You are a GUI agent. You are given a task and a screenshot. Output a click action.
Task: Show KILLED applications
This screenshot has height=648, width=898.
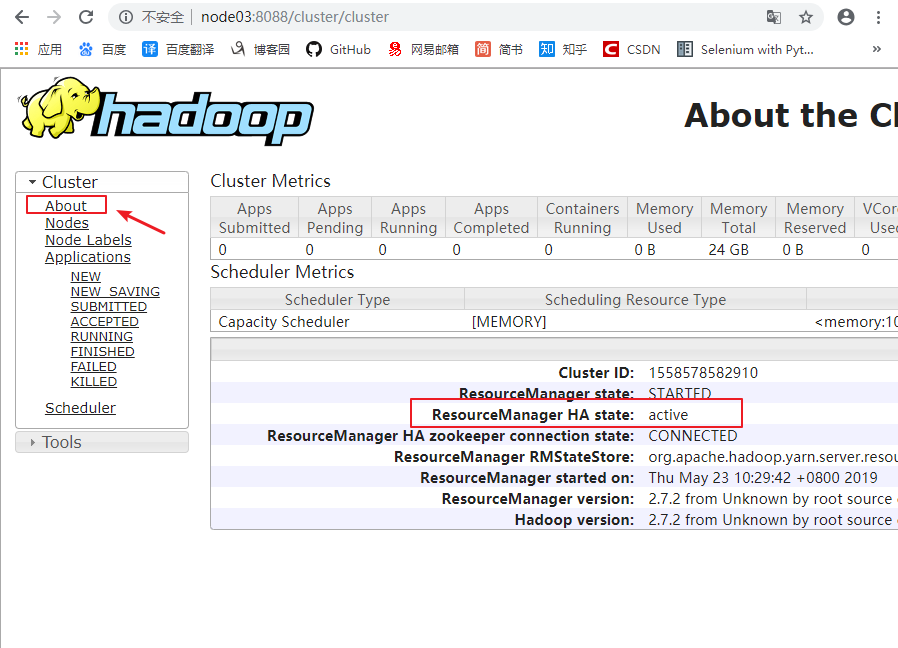point(94,382)
